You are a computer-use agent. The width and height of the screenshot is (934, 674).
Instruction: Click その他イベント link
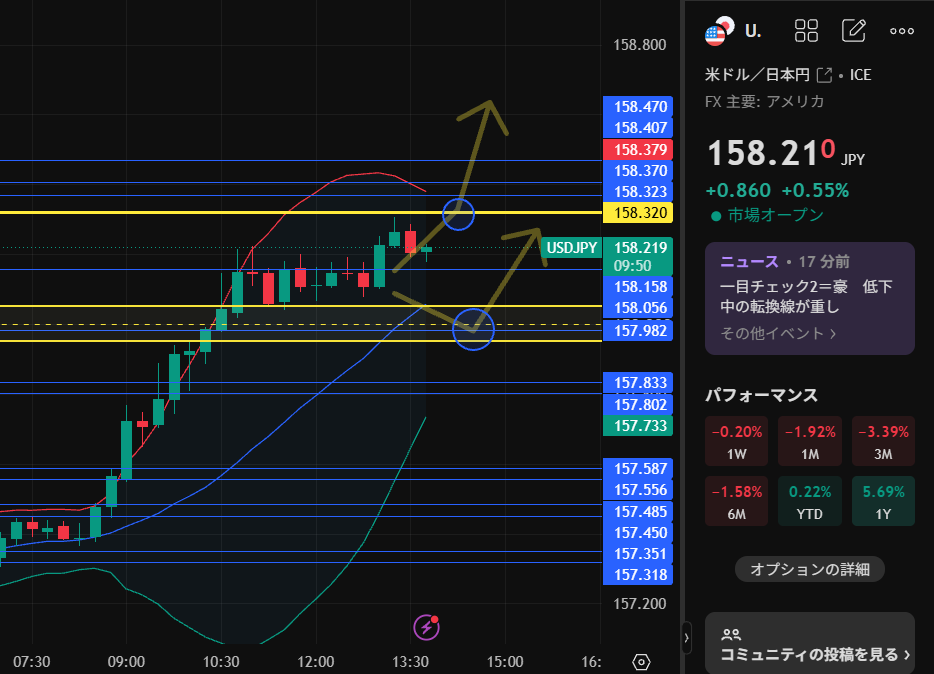point(778,333)
